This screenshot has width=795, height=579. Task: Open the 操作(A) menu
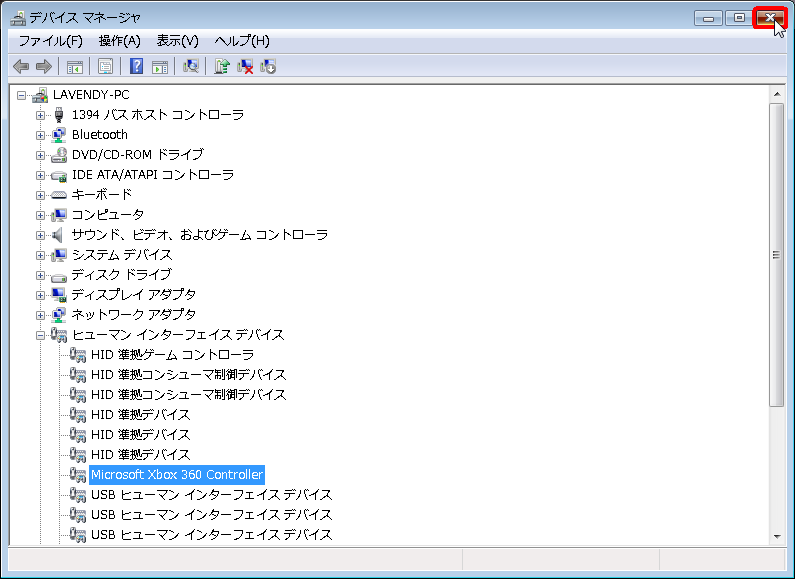[x=119, y=41]
